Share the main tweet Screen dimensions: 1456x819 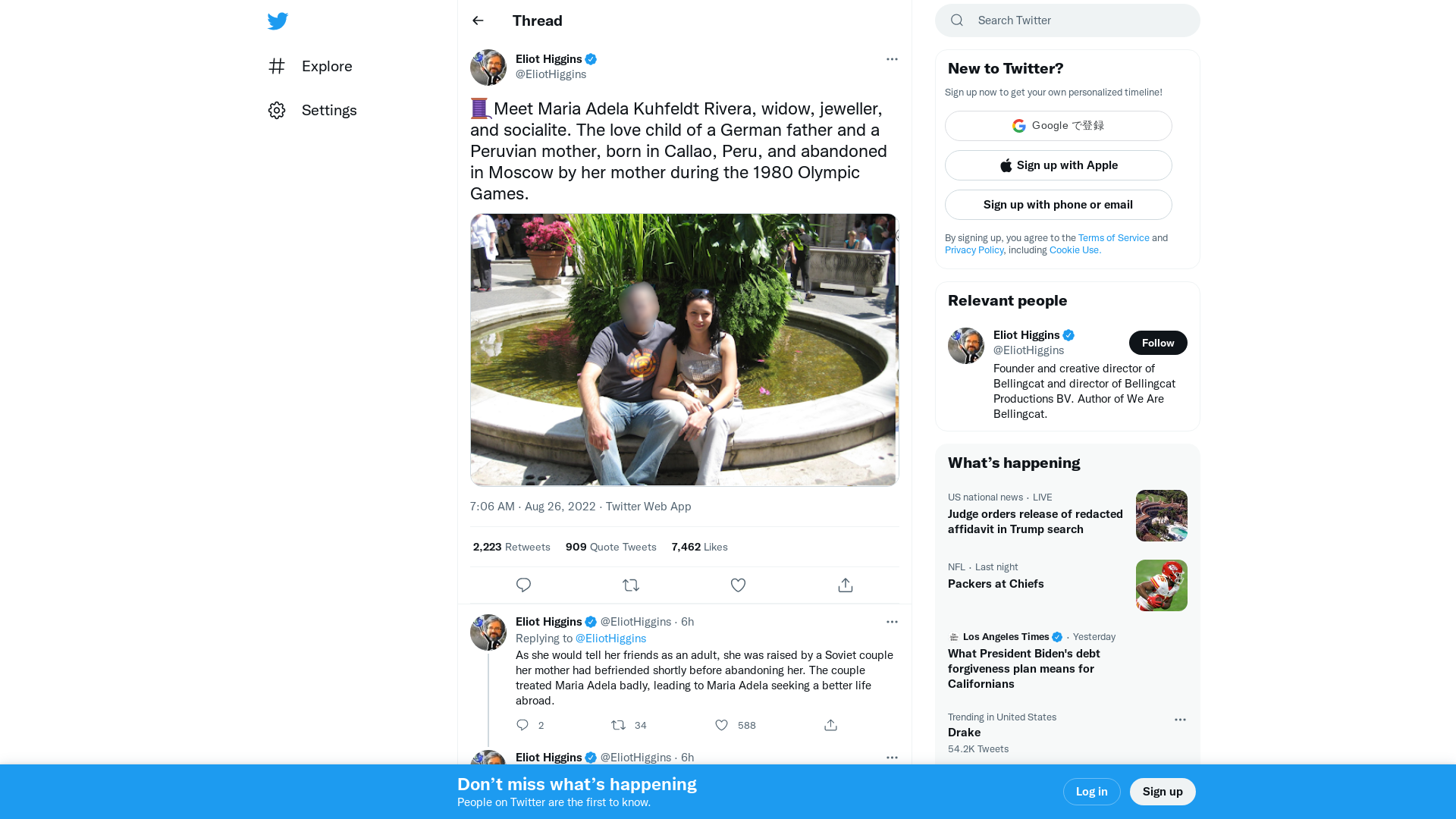pyautogui.click(x=846, y=585)
